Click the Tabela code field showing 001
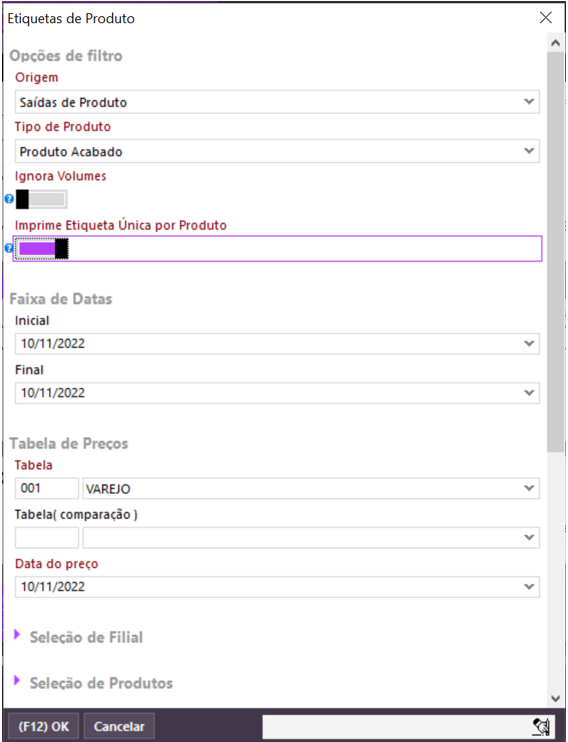Image resolution: width=568 pixels, height=742 pixels. [x=47, y=488]
